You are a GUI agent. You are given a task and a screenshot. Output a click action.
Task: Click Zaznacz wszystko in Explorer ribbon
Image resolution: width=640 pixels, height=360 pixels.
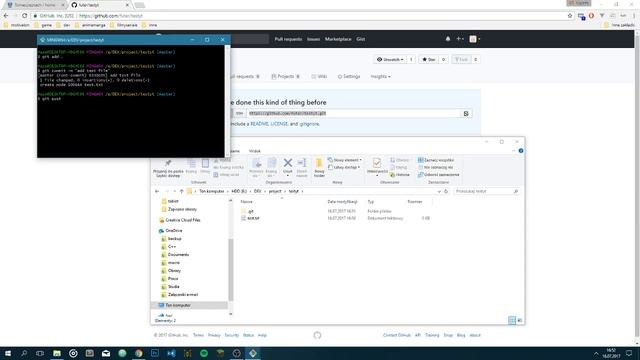(436, 160)
